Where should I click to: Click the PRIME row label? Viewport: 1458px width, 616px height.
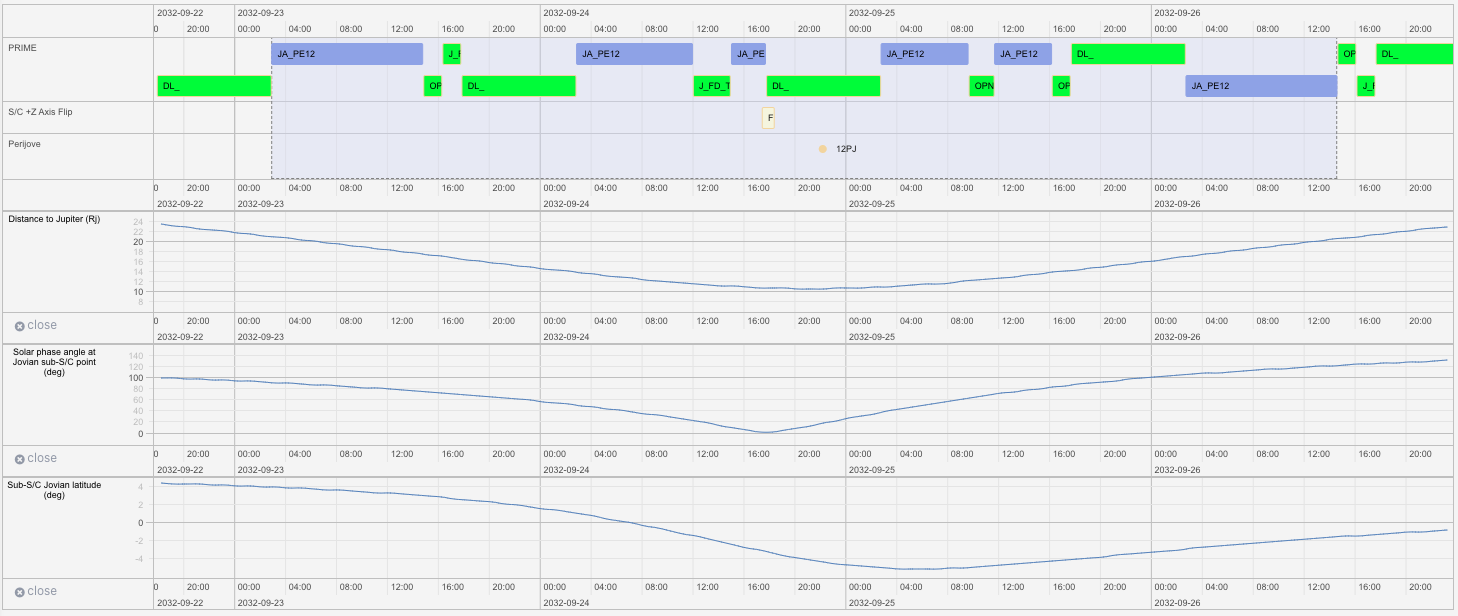(22, 47)
